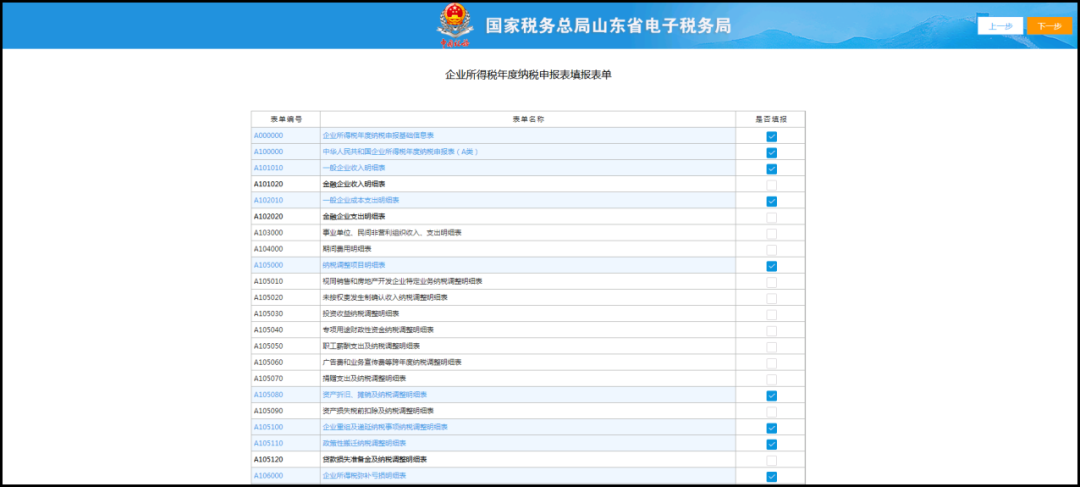Image resolution: width=1080 pixels, height=487 pixels.
Task: Open the 一般企业收入明细表 link
Action: pos(354,167)
